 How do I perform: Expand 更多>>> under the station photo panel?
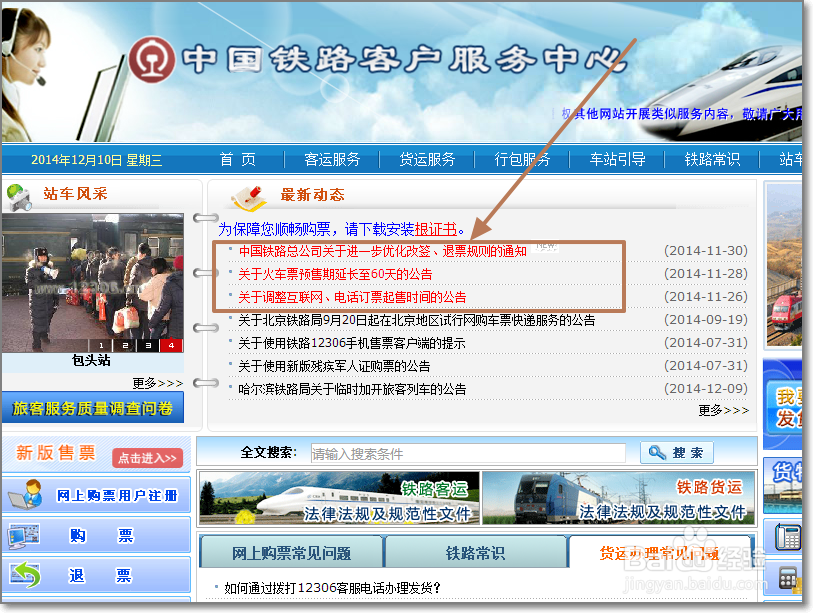click(x=160, y=384)
